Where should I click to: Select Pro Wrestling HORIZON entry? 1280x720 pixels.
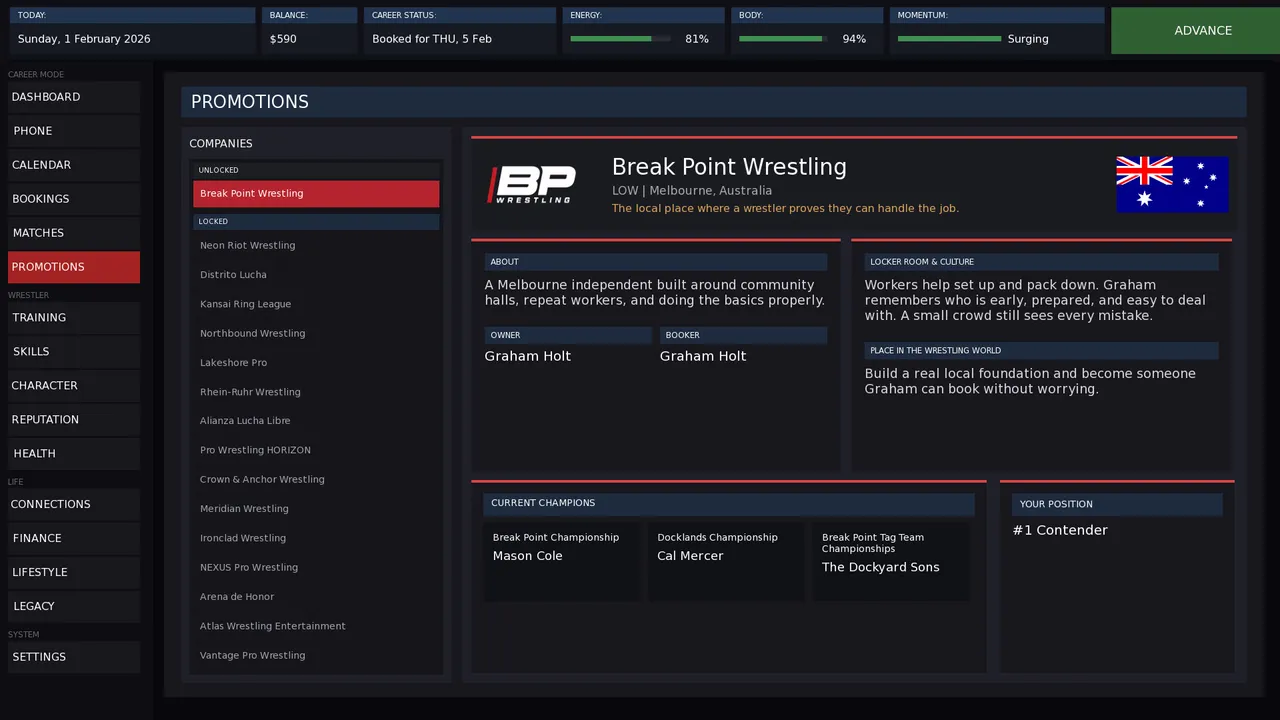tap(316, 451)
